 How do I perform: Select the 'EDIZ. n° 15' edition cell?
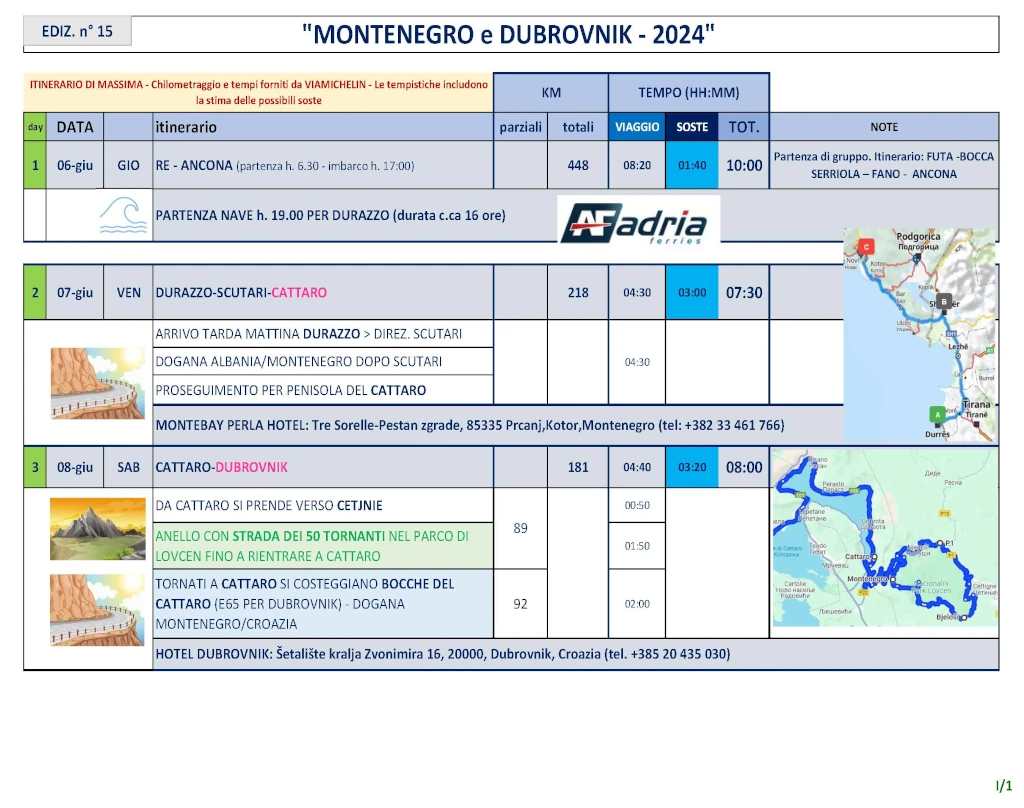[x=77, y=31]
